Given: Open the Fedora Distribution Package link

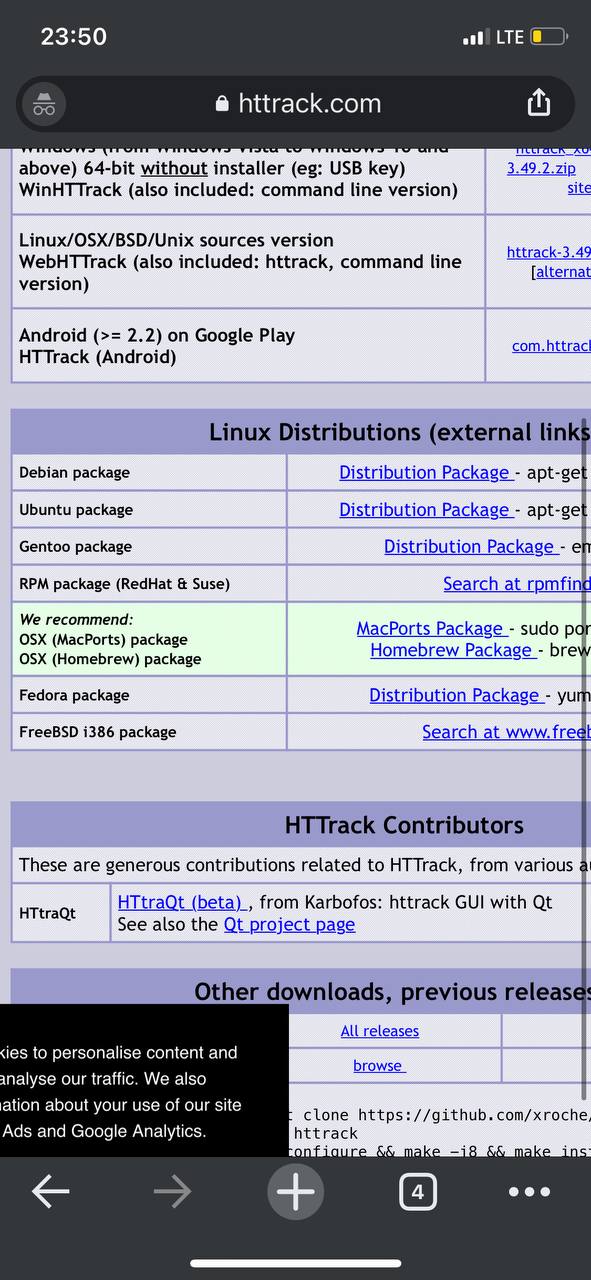Looking at the screenshot, I should pyautogui.click(x=457, y=695).
